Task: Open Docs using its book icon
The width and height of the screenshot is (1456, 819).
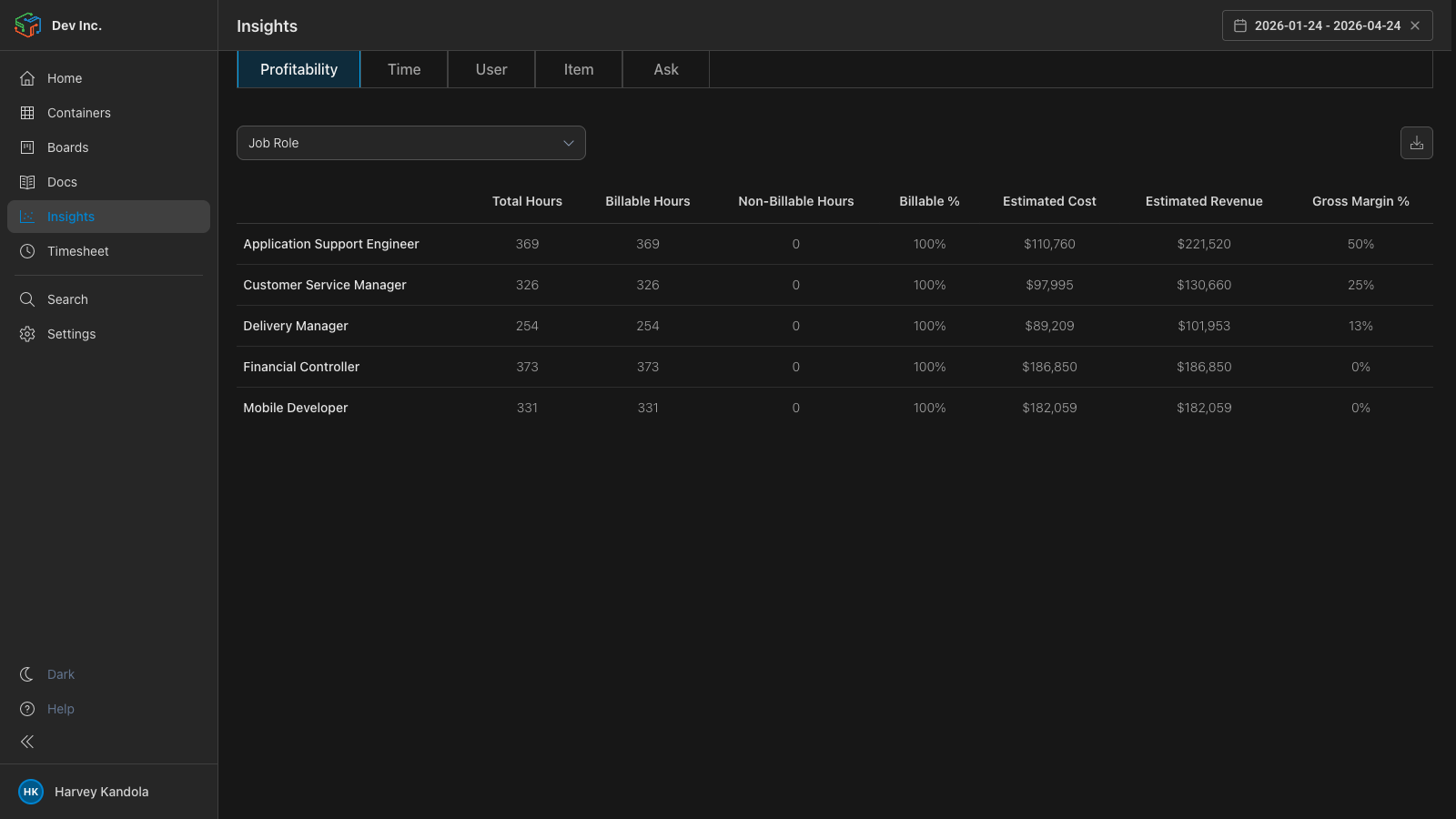Action: pyautogui.click(x=27, y=182)
